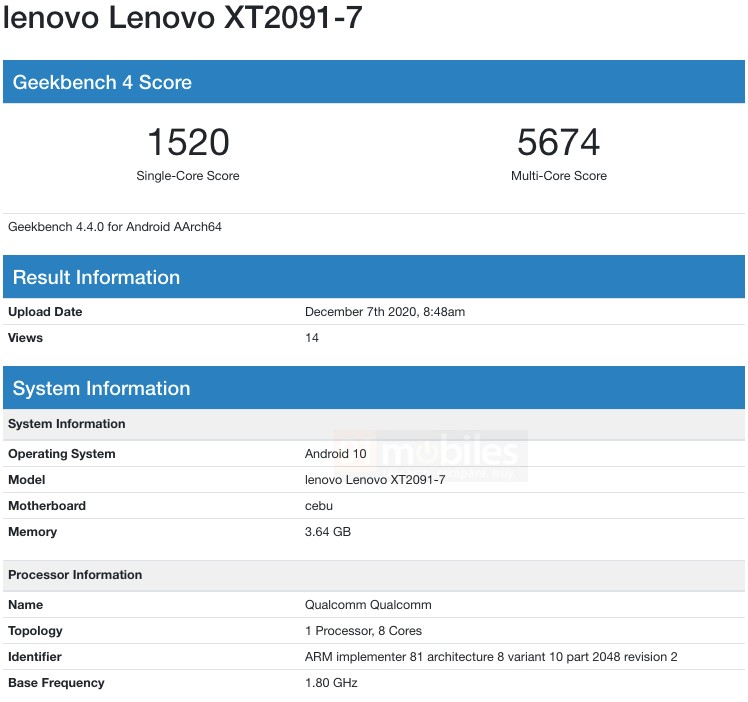Click the Motherboard label
748x702 pixels.
(x=47, y=506)
